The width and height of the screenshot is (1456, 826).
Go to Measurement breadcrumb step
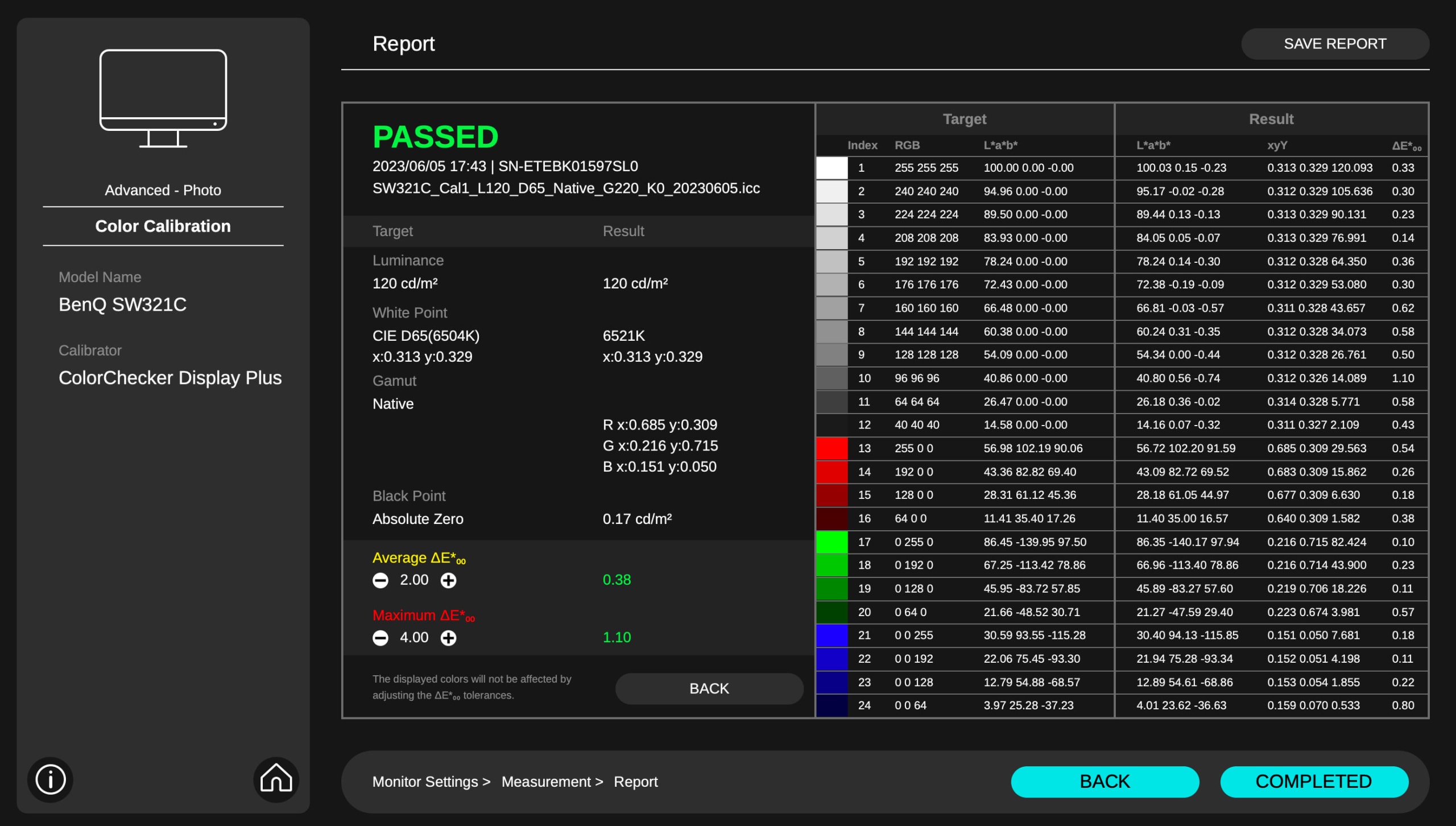click(x=546, y=782)
